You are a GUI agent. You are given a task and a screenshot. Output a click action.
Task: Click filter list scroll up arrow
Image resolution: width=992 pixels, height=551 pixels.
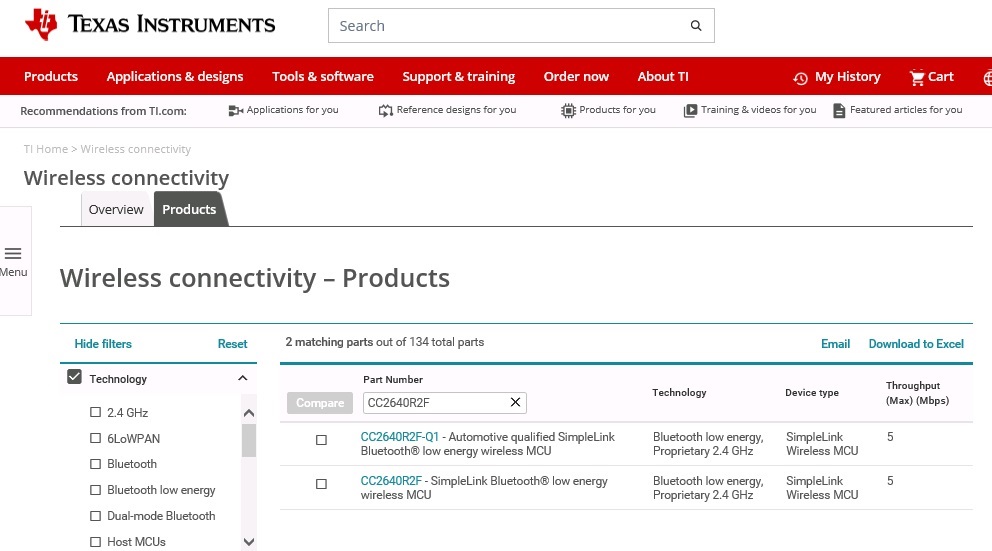[249, 413]
